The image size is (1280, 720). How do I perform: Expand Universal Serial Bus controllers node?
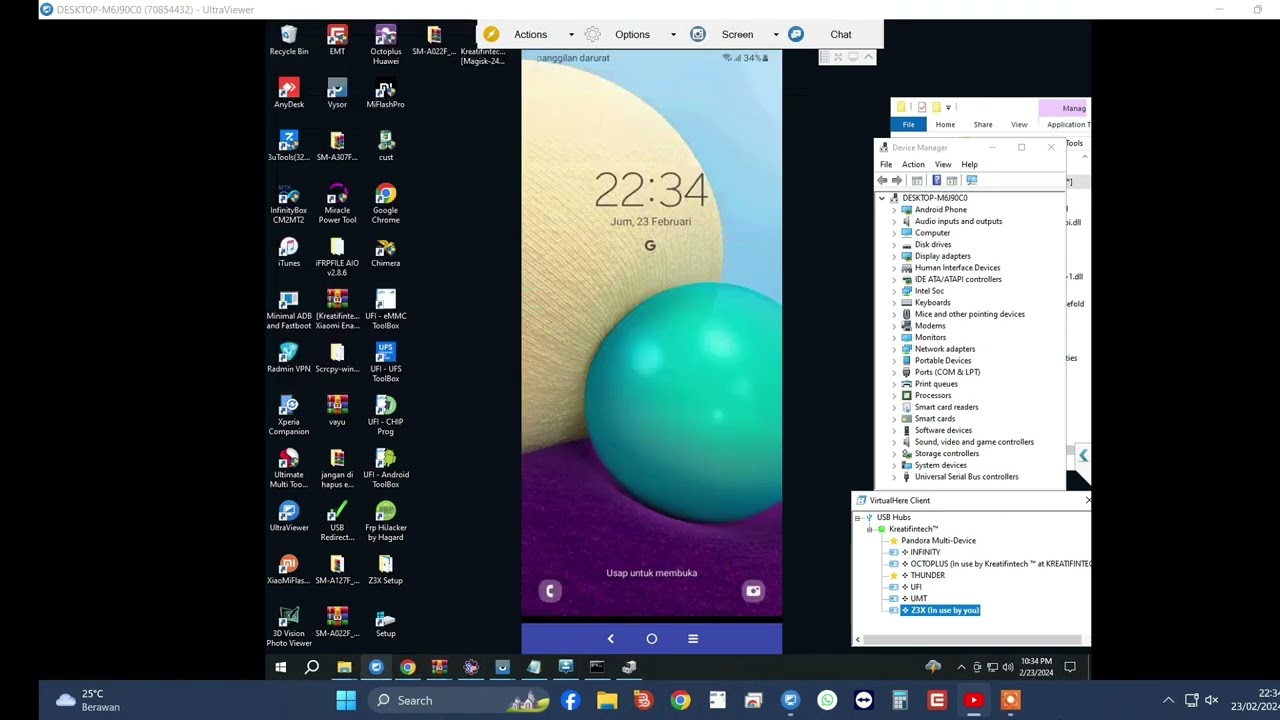(x=894, y=477)
